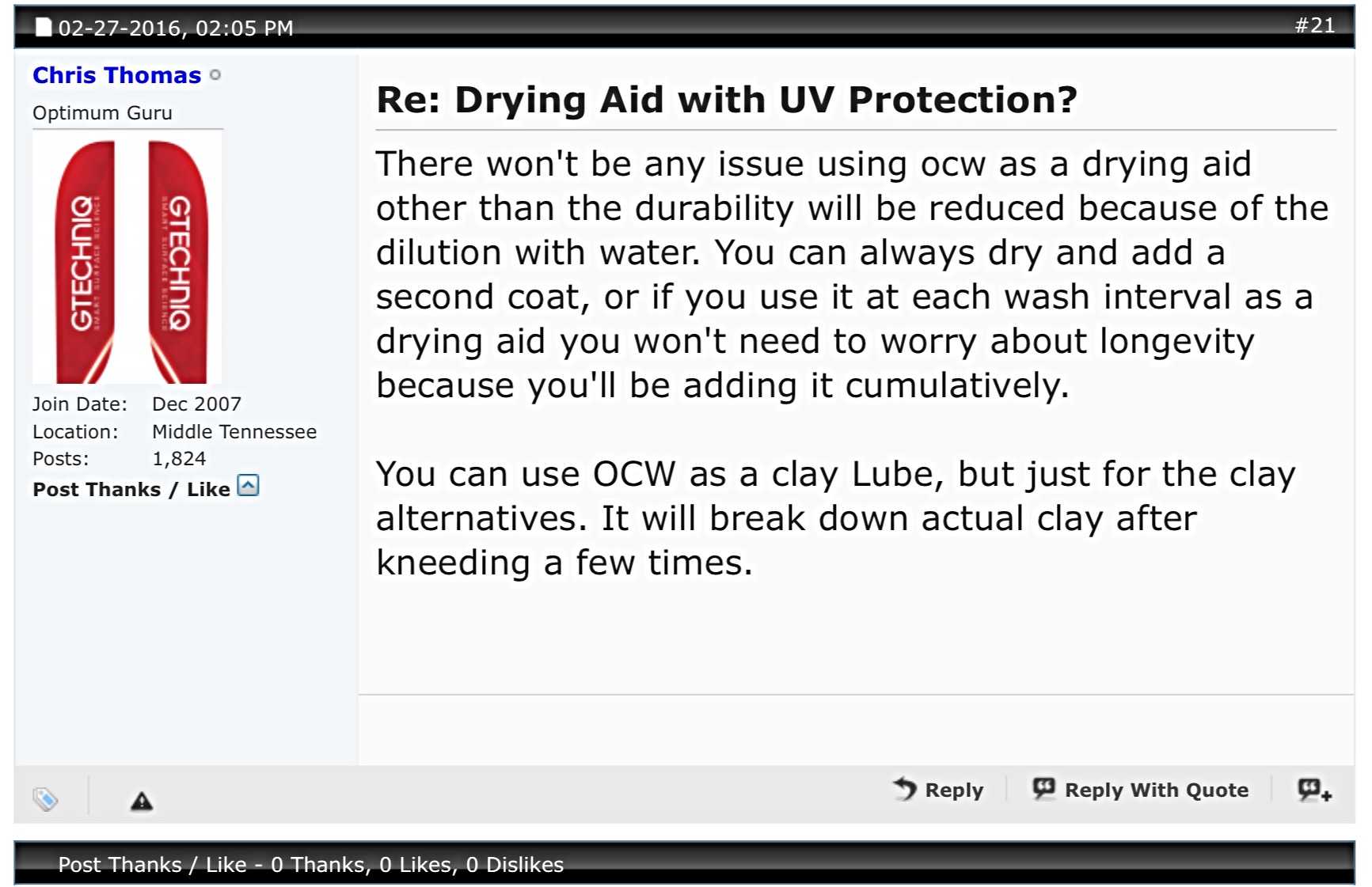The height and width of the screenshot is (887, 1372).
Task: Expand Post Thanks / Like arrow toggle
Action: coord(248,485)
